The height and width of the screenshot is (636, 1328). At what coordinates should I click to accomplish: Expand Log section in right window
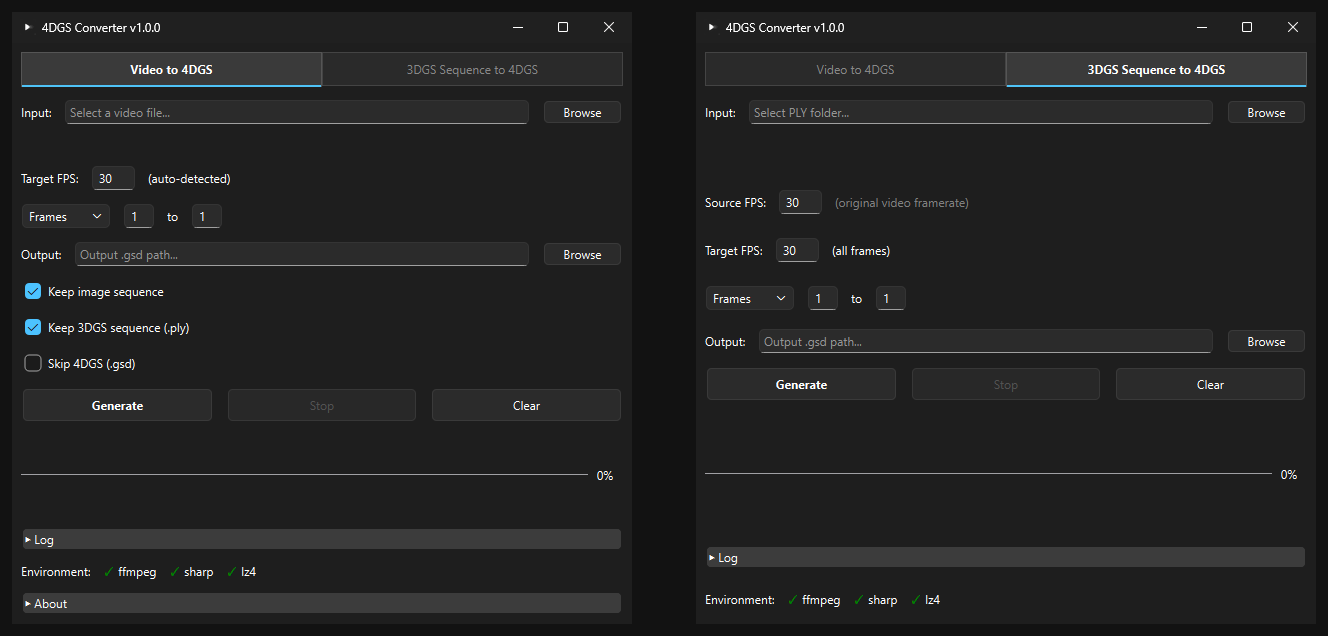pyautogui.click(x=1006, y=557)
